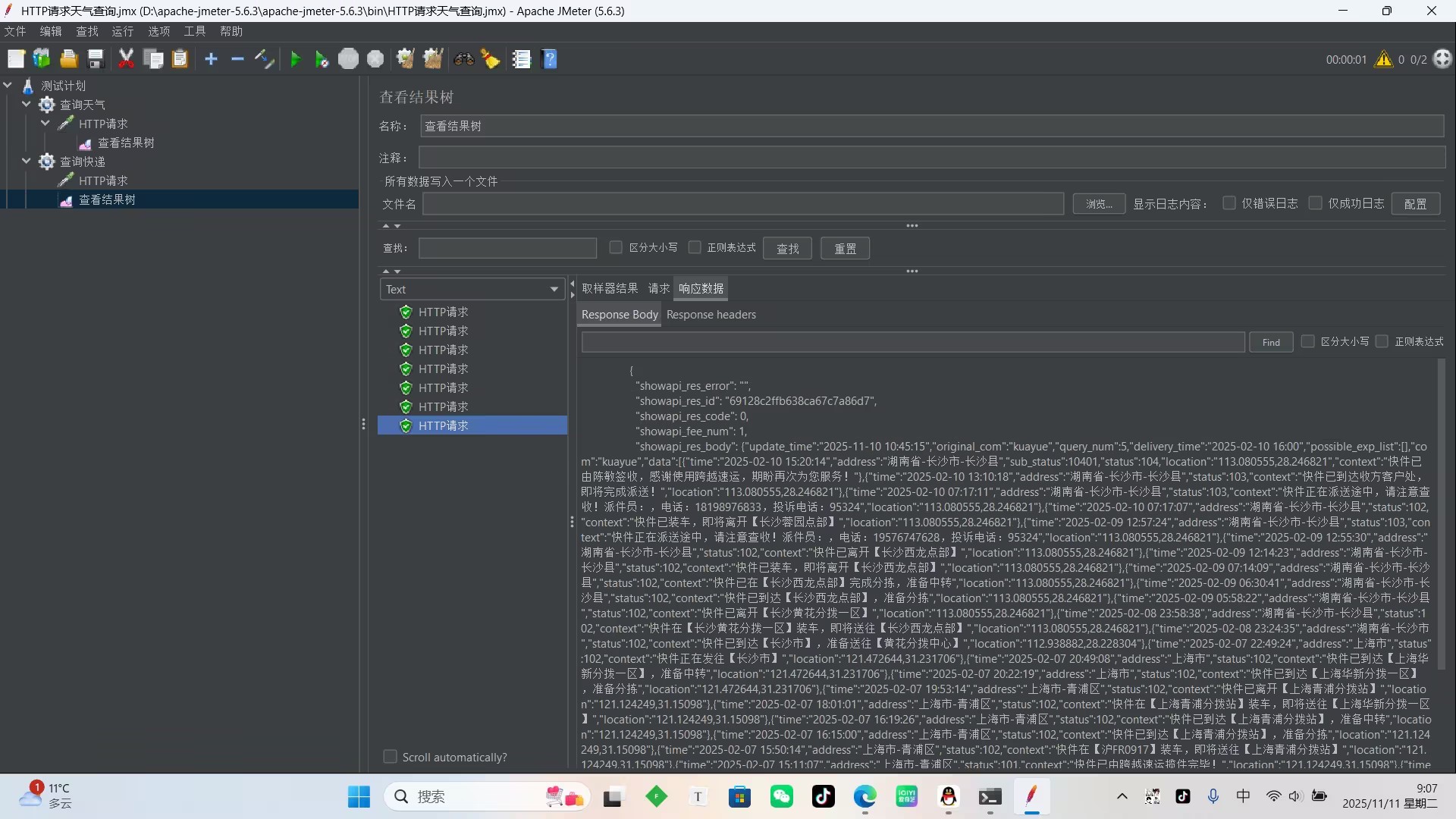Image resolution: width=1456 pixels, height=819 pixels.
Task: Click the 浏览... browse button
Action: [1098, 204]
